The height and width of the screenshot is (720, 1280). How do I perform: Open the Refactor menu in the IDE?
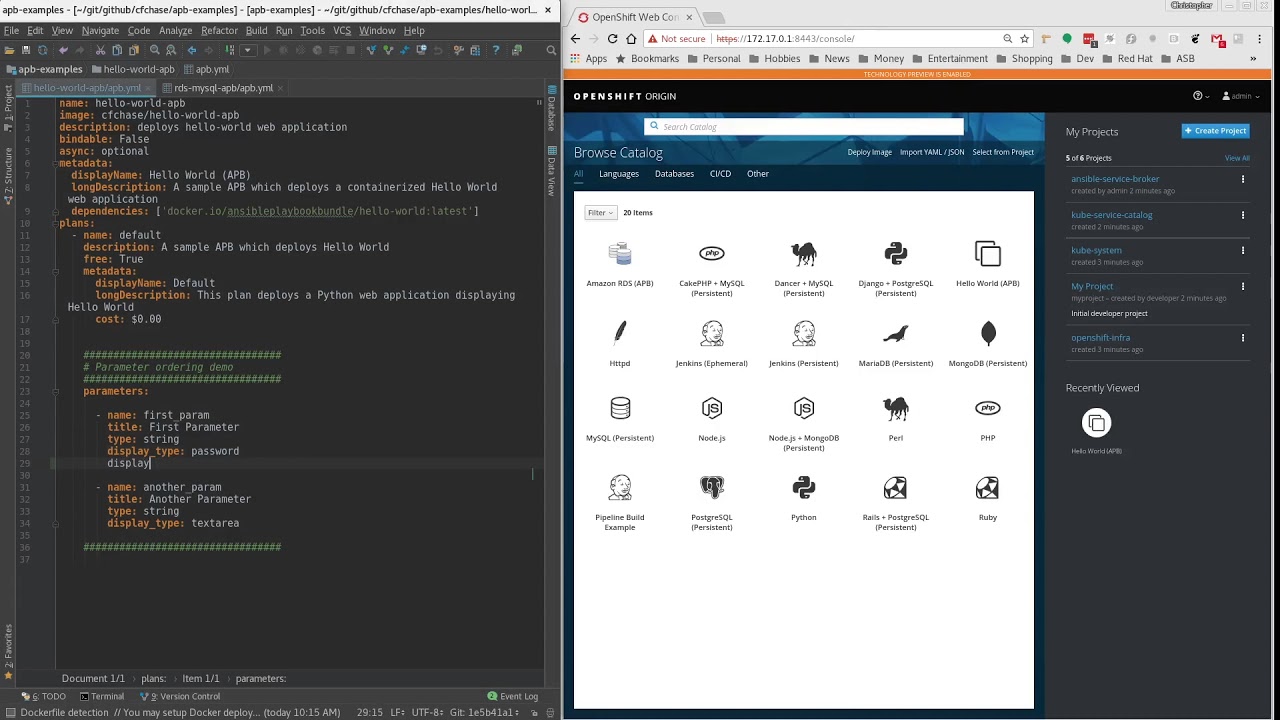[x=219, y=31]
